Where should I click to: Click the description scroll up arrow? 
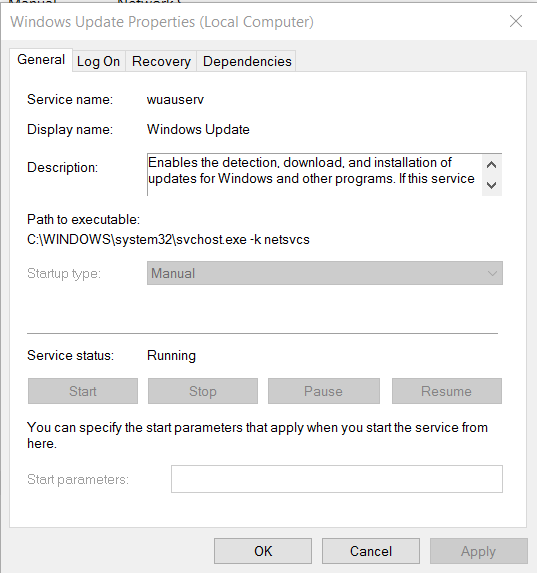[492, 165]
